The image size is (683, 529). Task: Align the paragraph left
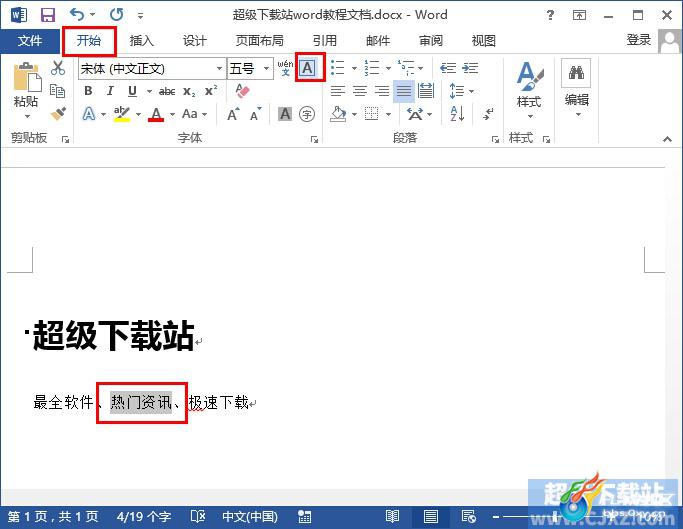[338, 91]
